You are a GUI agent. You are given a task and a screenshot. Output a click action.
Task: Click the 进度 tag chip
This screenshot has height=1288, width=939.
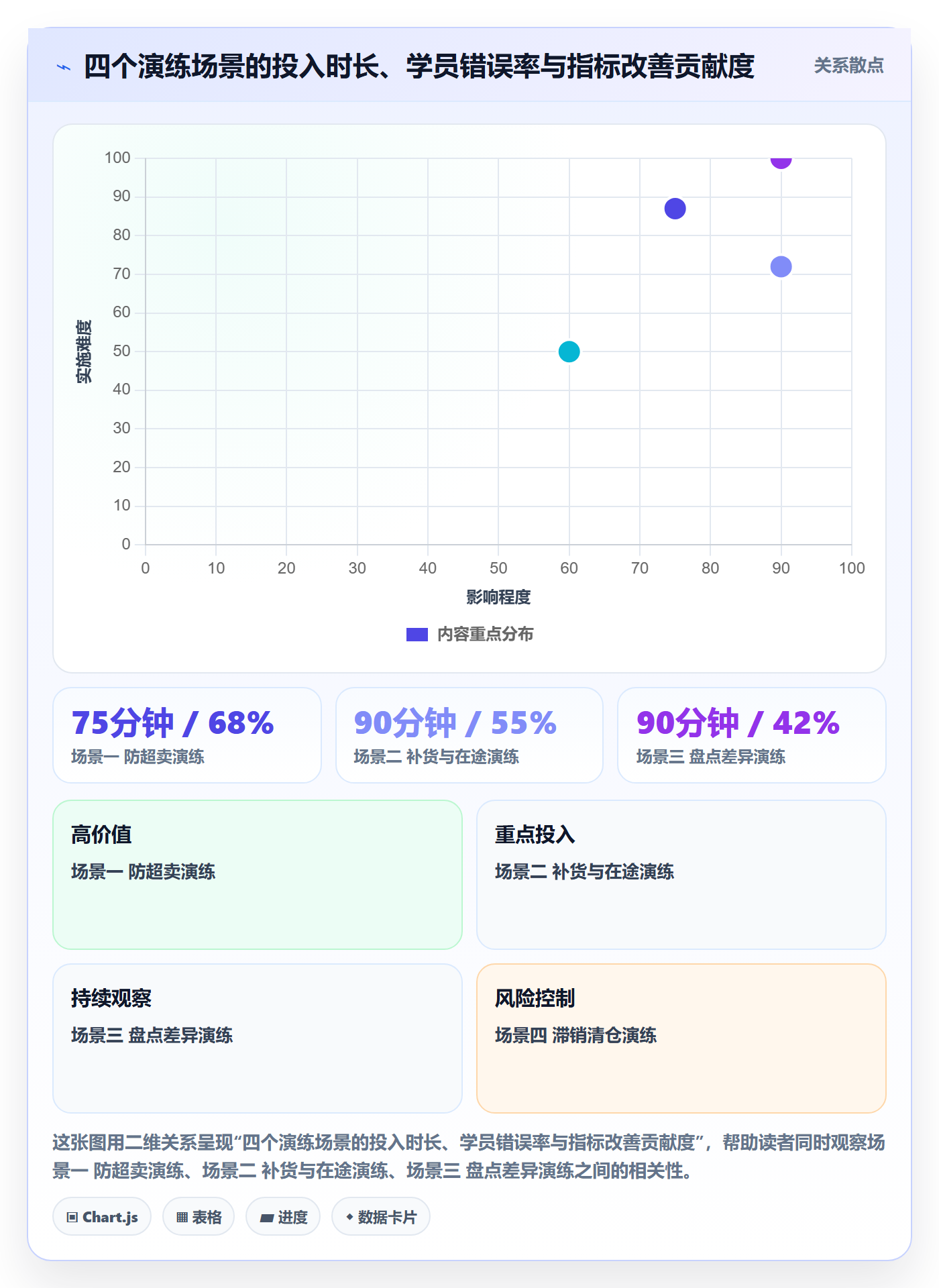[x=283, y=1217]
